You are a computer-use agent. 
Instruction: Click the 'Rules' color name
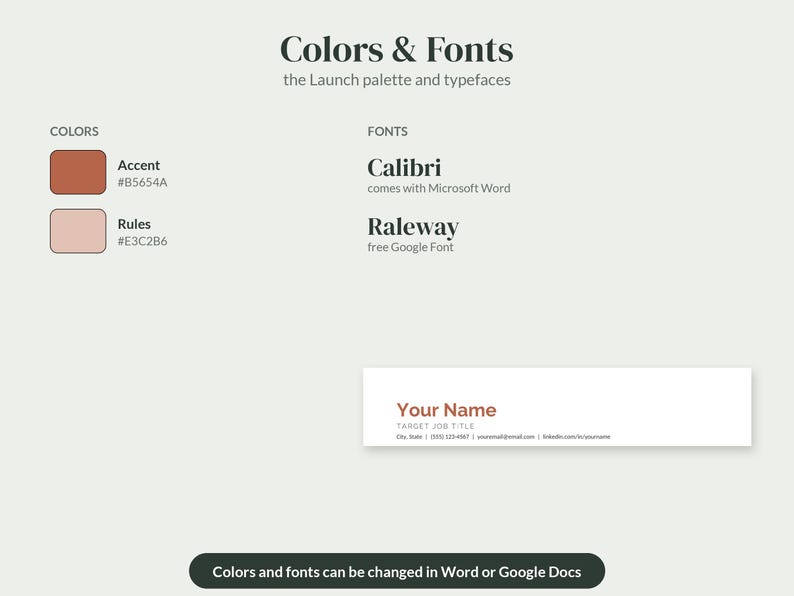click(x=134, y=224)
